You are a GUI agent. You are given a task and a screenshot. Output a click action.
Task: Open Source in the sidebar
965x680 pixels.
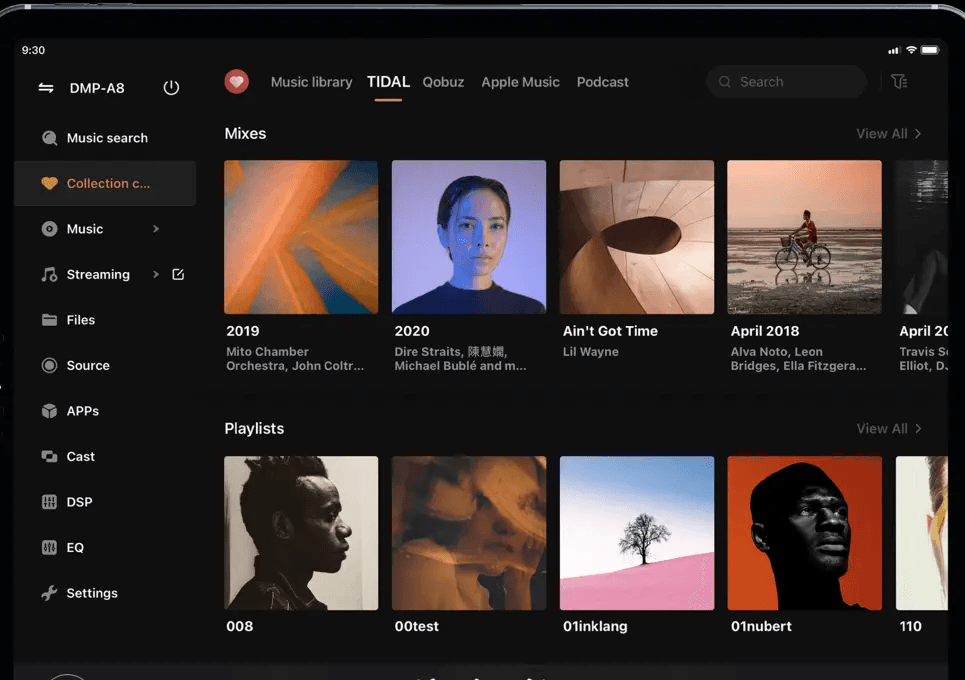pos(105,366)
